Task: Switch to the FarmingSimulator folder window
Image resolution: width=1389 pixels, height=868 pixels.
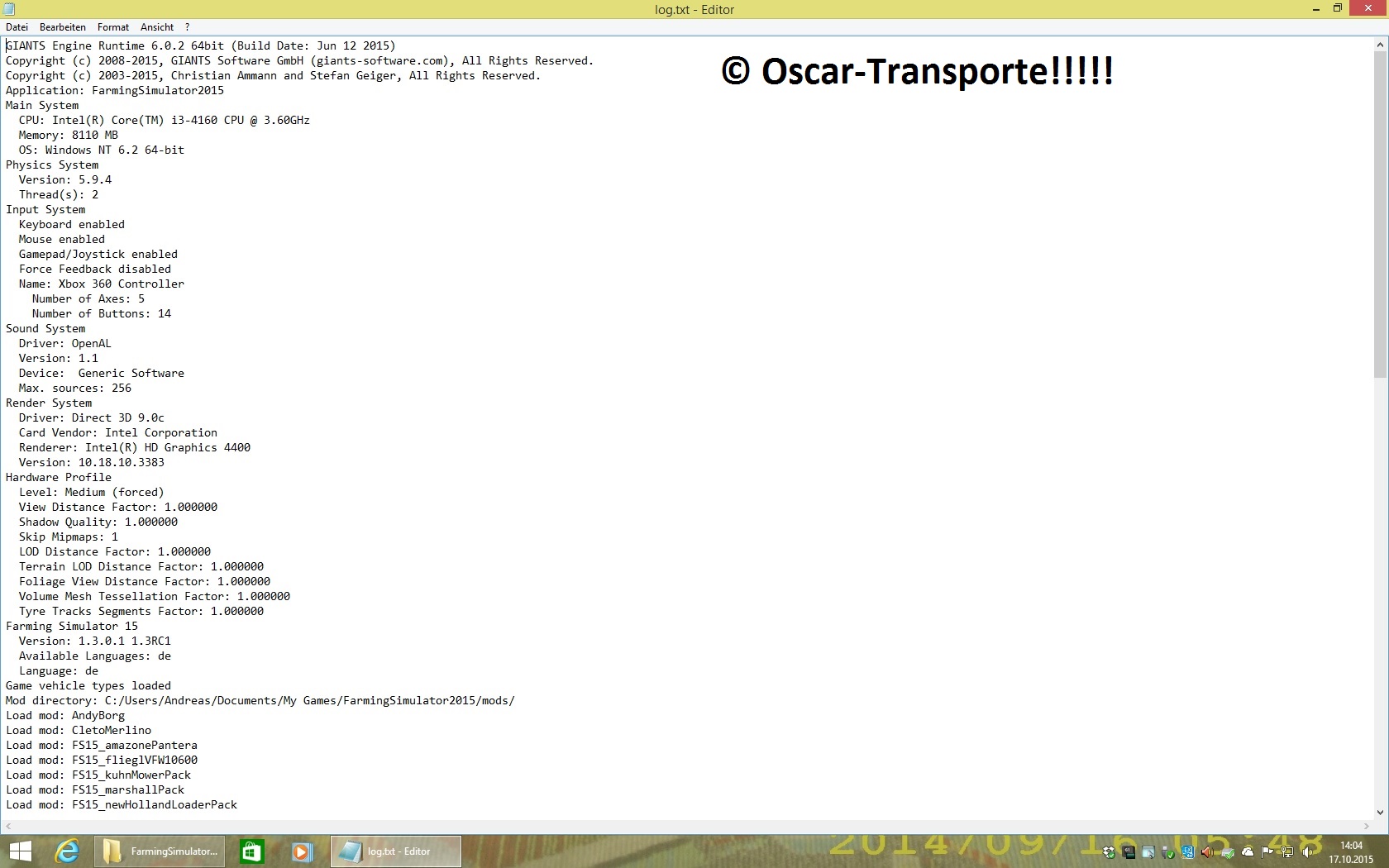Action: tap(160, 851)
